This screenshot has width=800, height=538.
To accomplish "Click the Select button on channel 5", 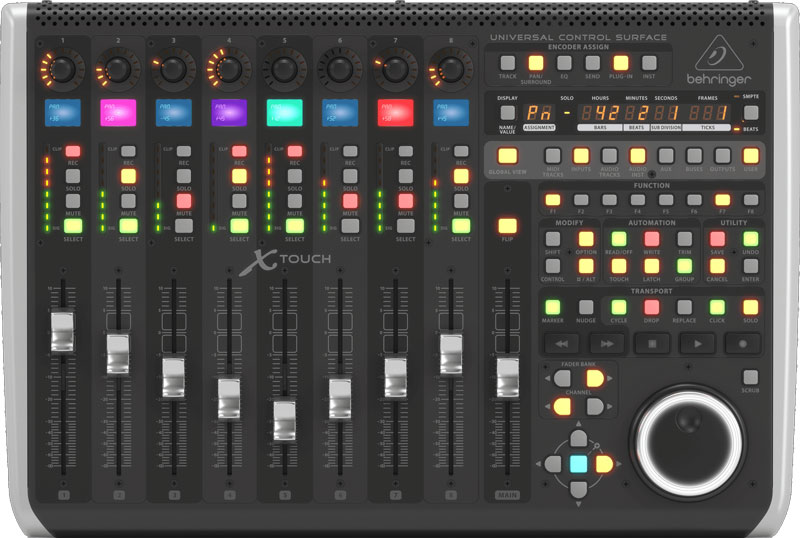I will point(294,226).
